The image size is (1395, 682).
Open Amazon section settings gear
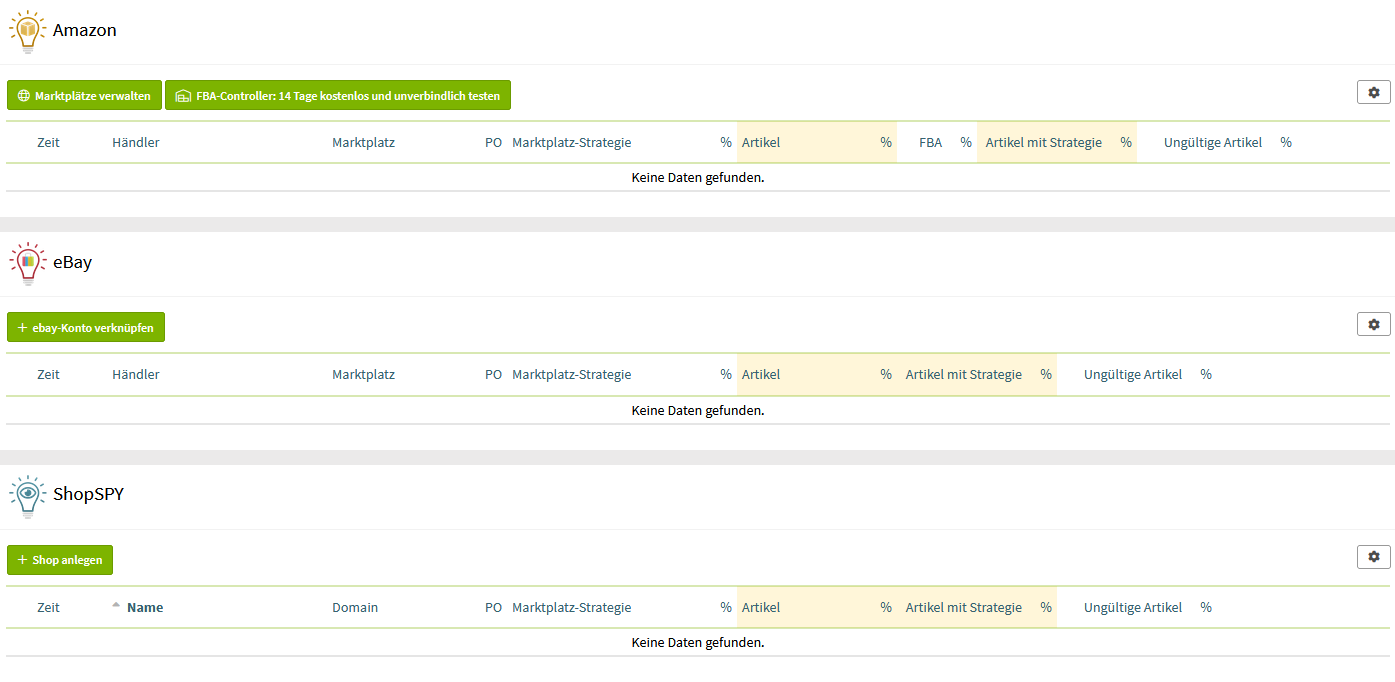(x=1373, y=92)
